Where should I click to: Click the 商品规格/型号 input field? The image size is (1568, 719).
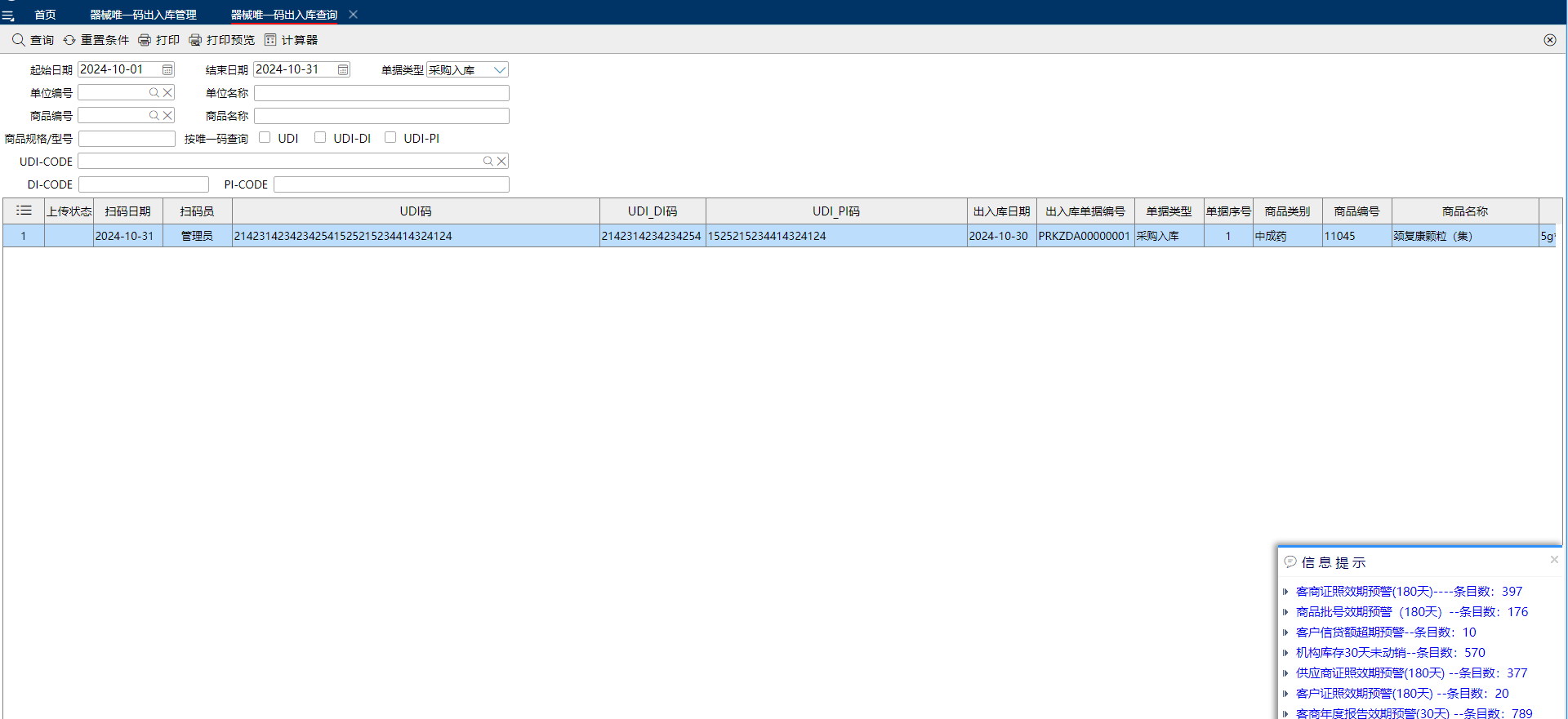[x=127, y=138]
